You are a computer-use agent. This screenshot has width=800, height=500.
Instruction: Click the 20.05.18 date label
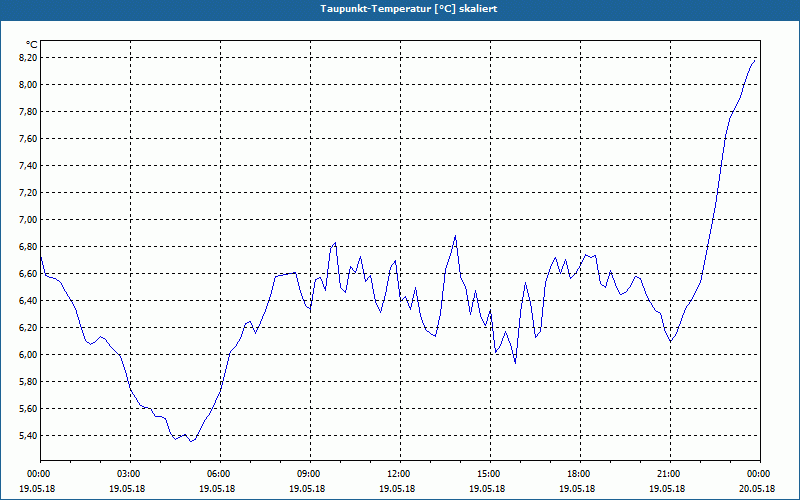[x=757, y=489]
